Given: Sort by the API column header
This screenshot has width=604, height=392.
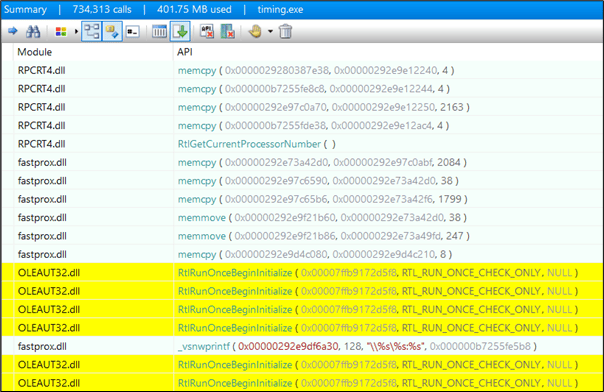Looking at the screenshot, I should click(185, 52).
